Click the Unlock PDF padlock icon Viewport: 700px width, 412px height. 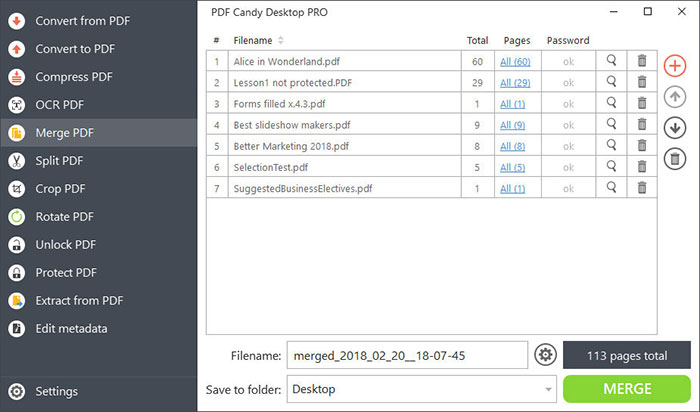coord(17,245)
